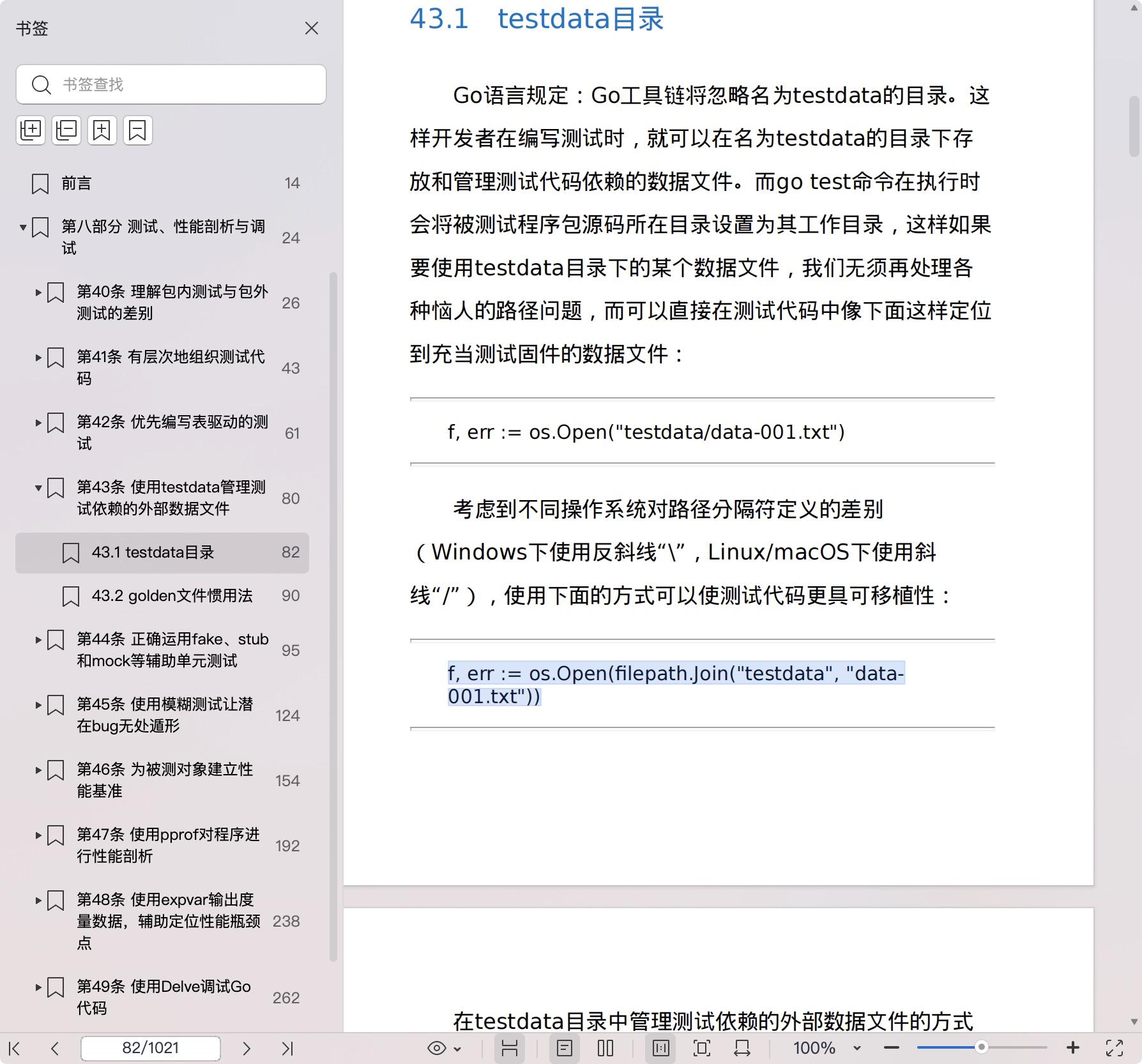Toggle eye protection view icon

(437, 1048)
